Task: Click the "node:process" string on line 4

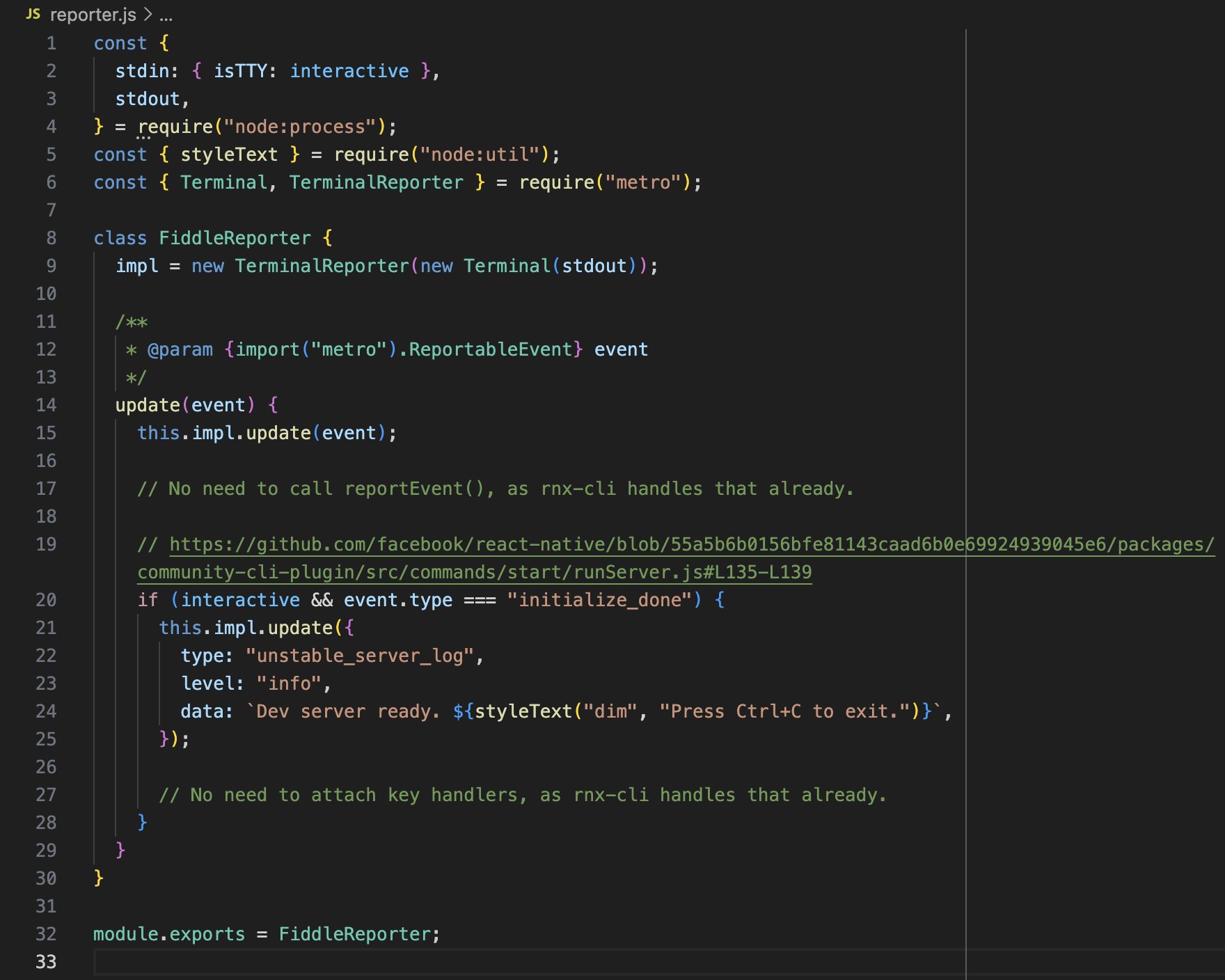Action: [x=300, y=127]
